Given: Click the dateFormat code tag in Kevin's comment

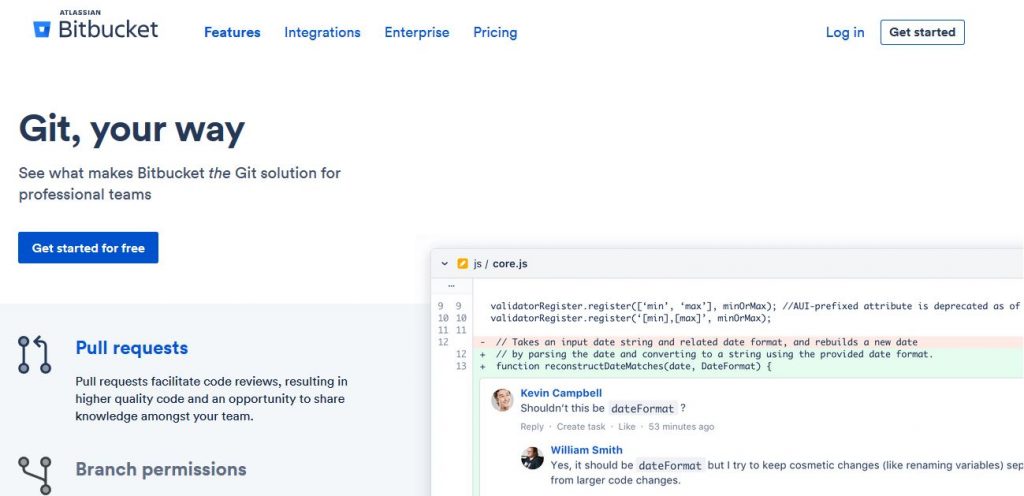Looking at the screenshot, I should pos(642,409).
